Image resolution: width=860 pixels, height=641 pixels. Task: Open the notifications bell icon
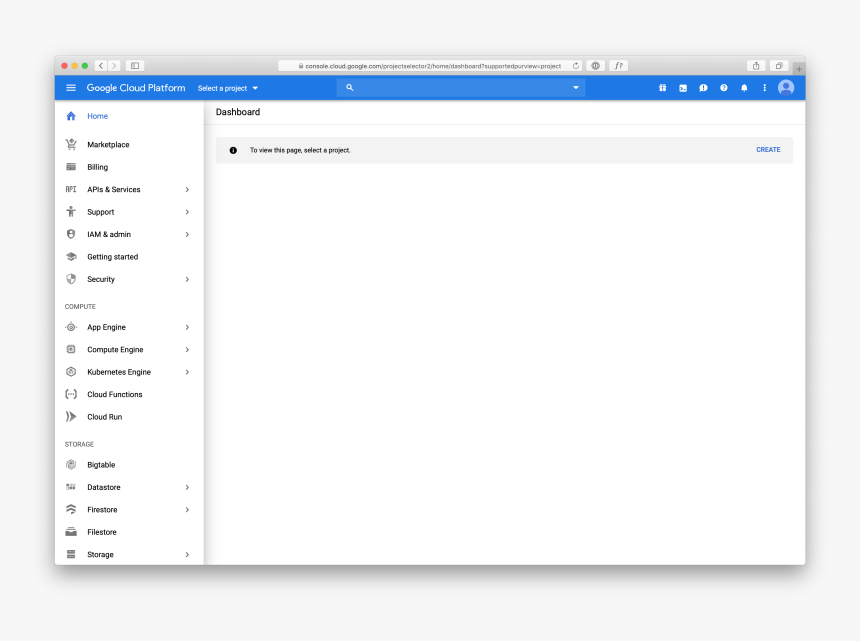click(743, 88)
